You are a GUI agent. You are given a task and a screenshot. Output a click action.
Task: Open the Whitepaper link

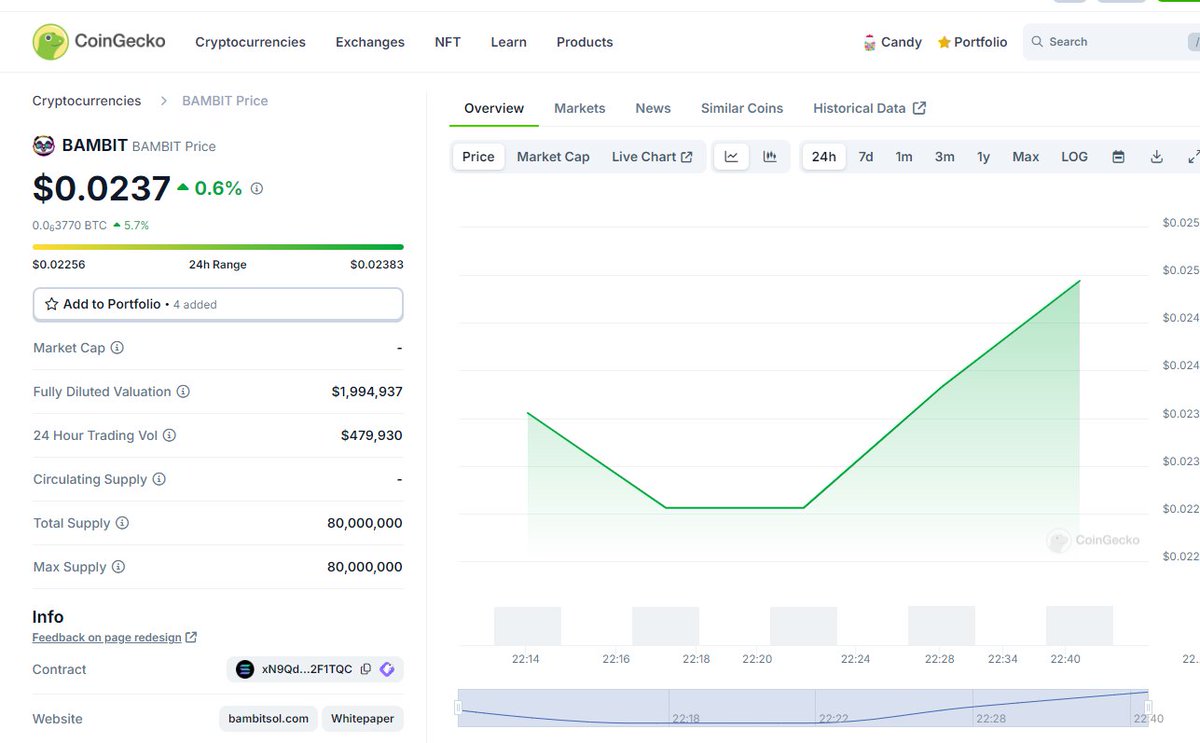(x=363, y=719)
